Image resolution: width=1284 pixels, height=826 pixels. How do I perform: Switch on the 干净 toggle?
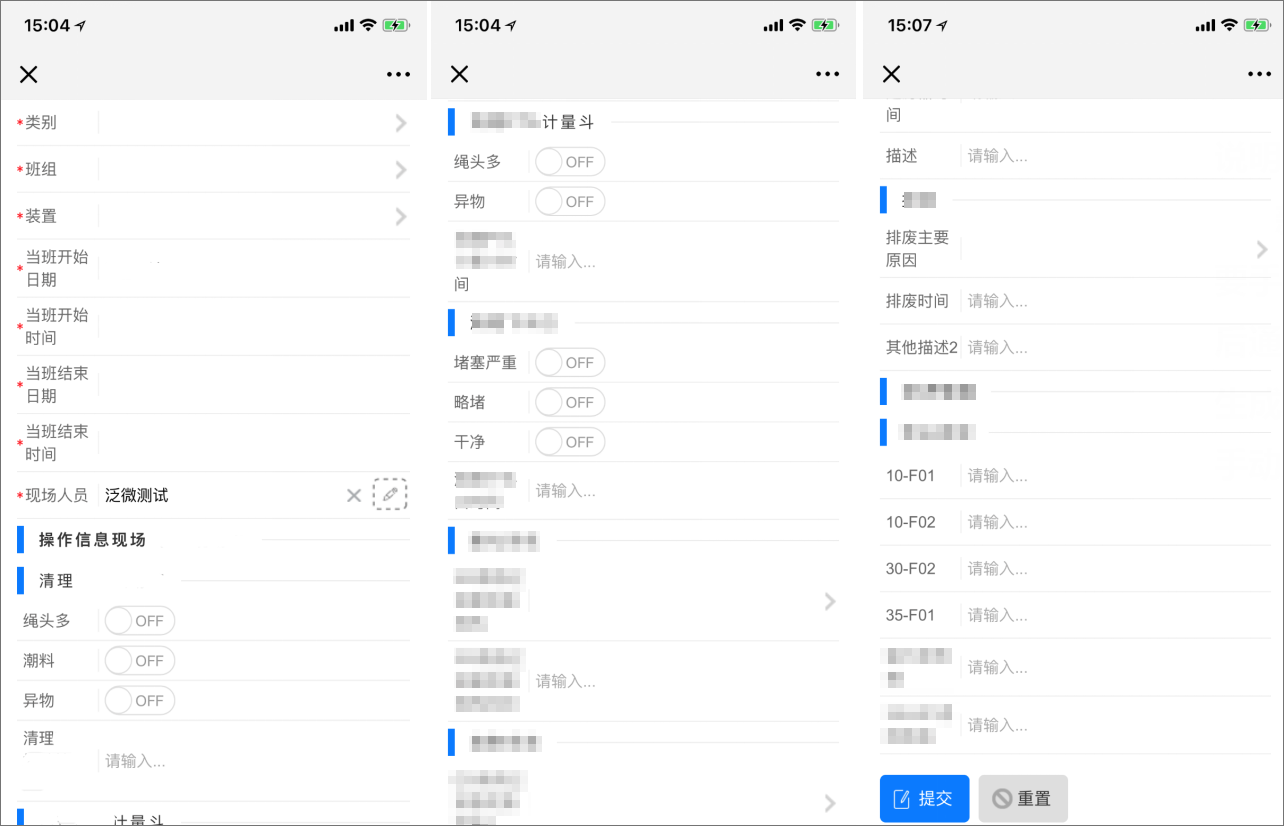pos(570,442)
